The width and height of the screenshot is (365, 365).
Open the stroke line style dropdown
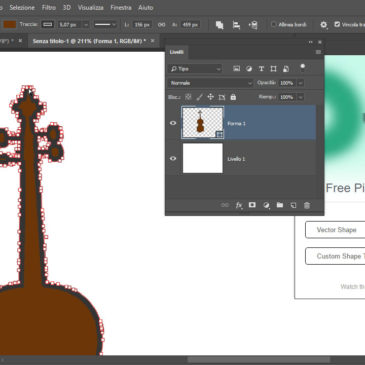pos(105,24)
